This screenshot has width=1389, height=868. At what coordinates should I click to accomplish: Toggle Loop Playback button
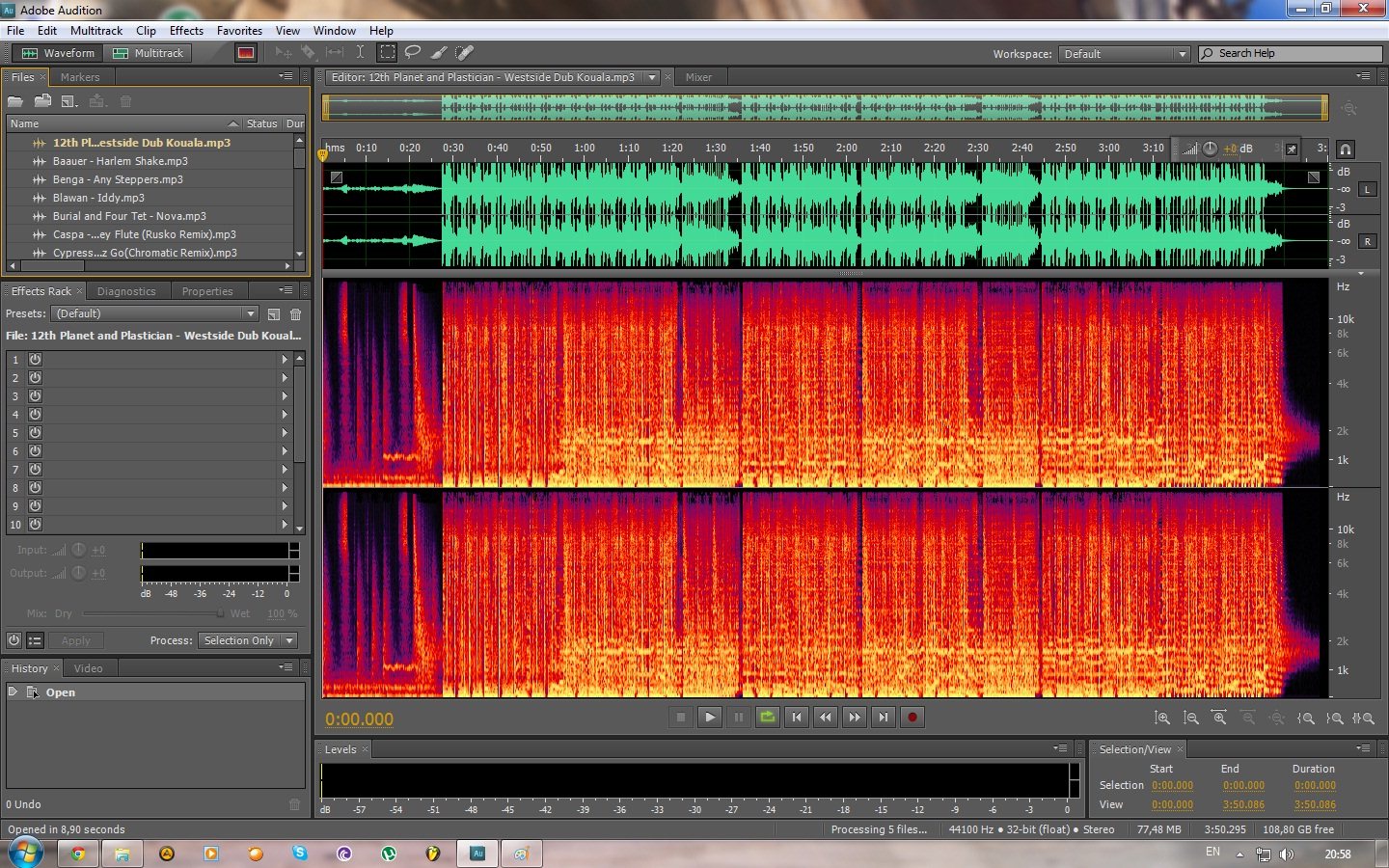[768, 717]
